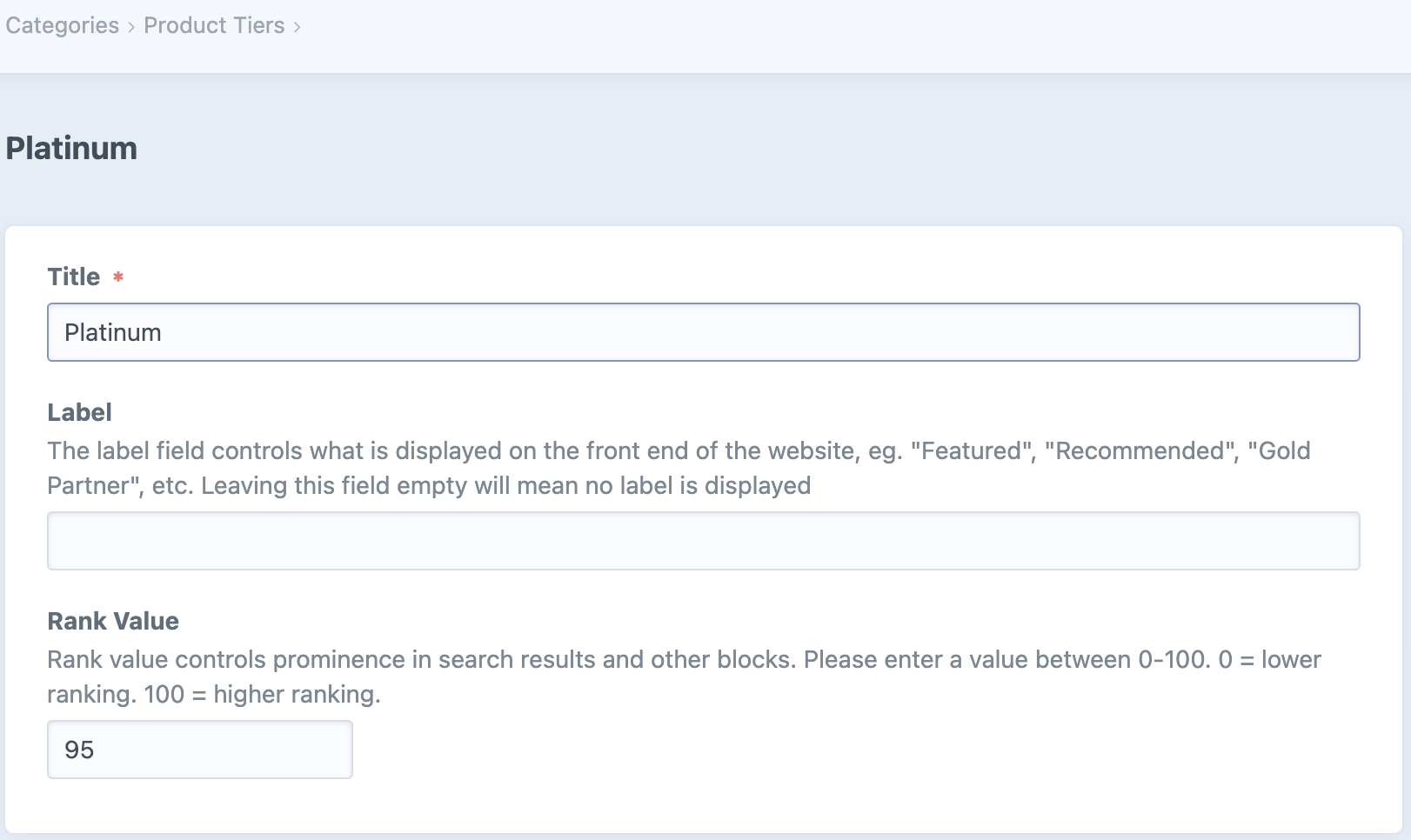Click the Platinum page heading
Viewport: 1411px width, 840px height.
coord(71,148)
